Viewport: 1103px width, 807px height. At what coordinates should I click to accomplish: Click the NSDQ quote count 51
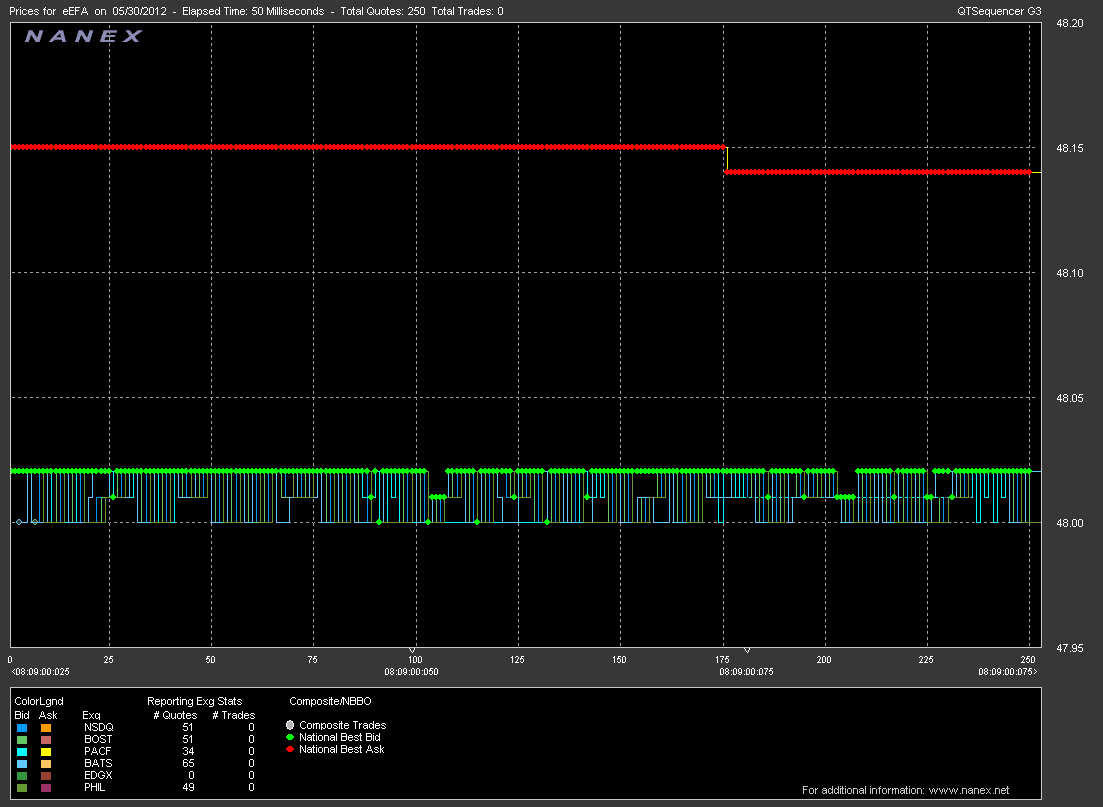(x=188, y=727)
